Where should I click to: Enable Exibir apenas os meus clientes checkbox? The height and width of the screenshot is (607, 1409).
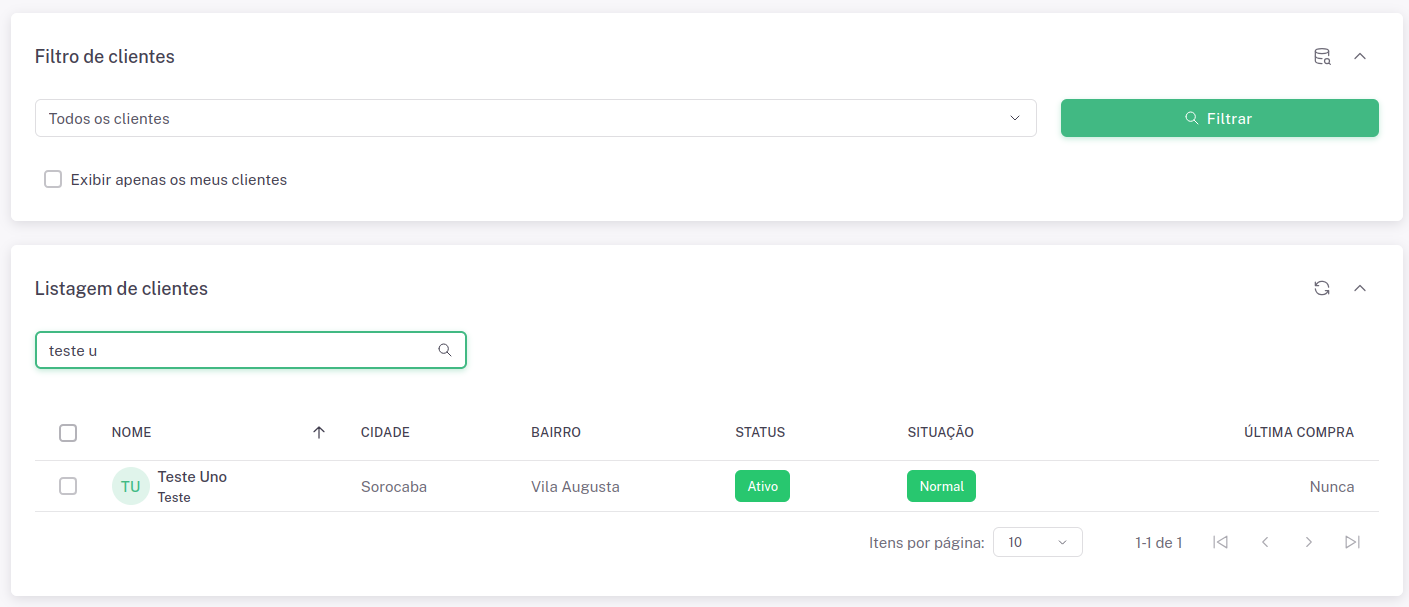coord(53,180)
